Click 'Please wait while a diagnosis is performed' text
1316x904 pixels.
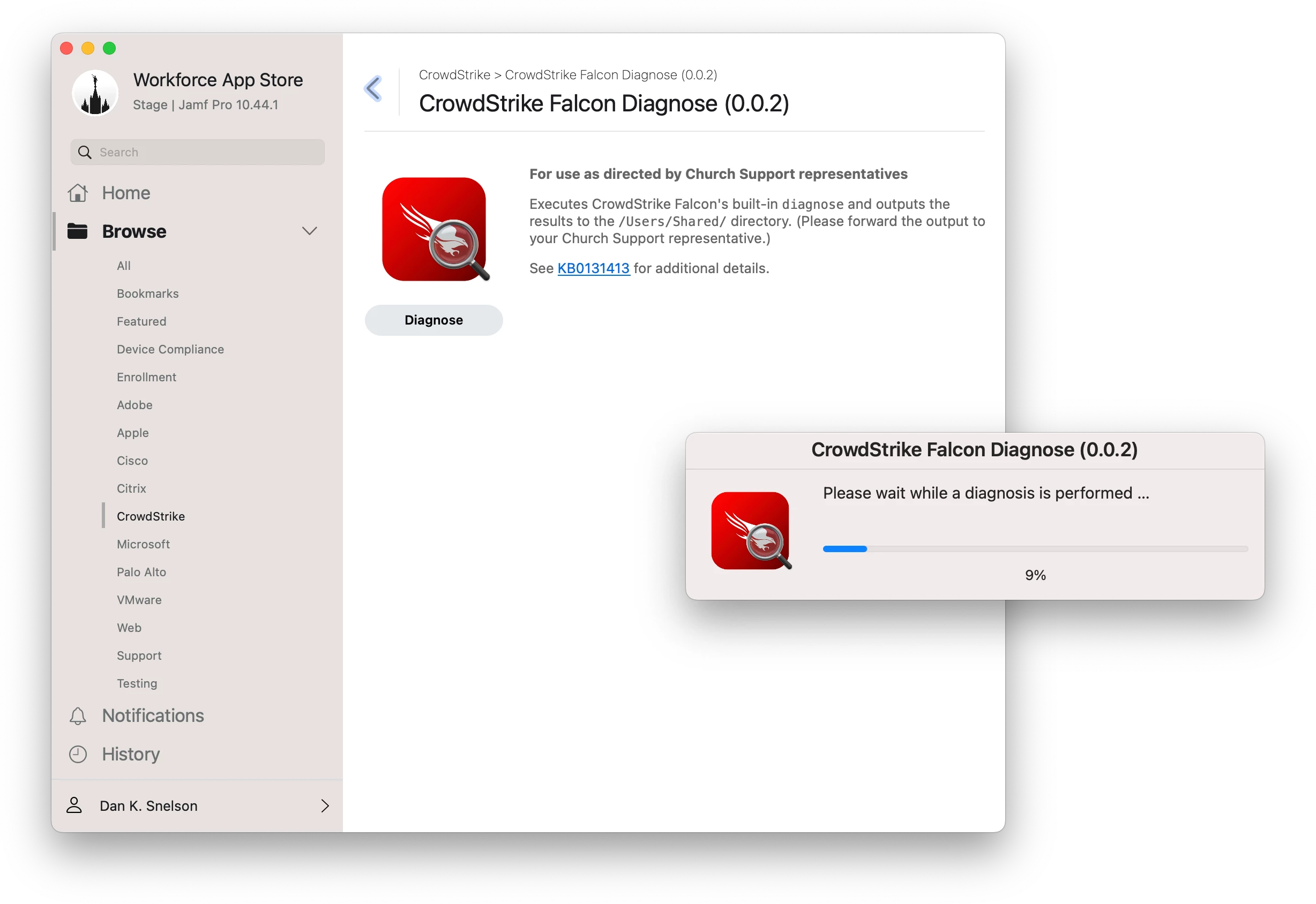(x=985, y=493)
